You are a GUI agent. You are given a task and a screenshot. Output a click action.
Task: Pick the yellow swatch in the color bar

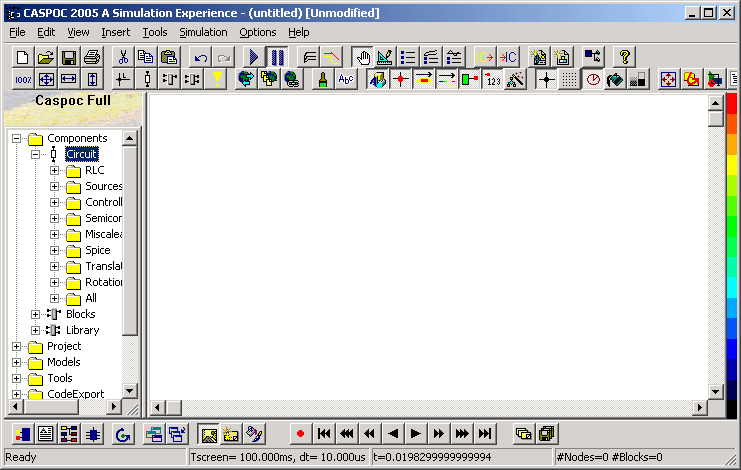coord(732,165)
